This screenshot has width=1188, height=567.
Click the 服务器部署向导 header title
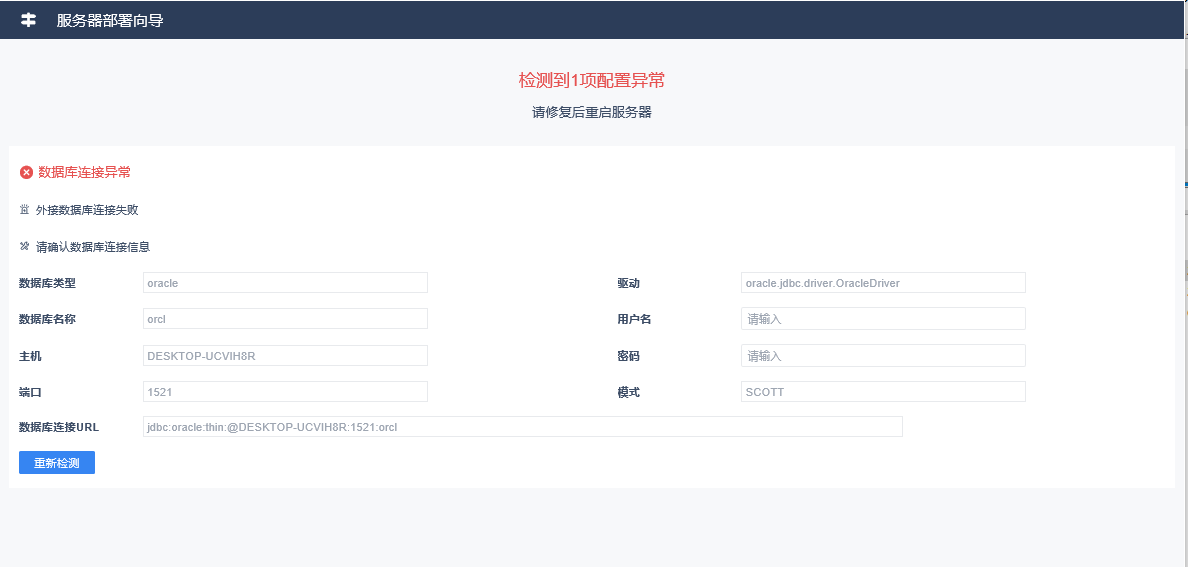coord(111,20)
